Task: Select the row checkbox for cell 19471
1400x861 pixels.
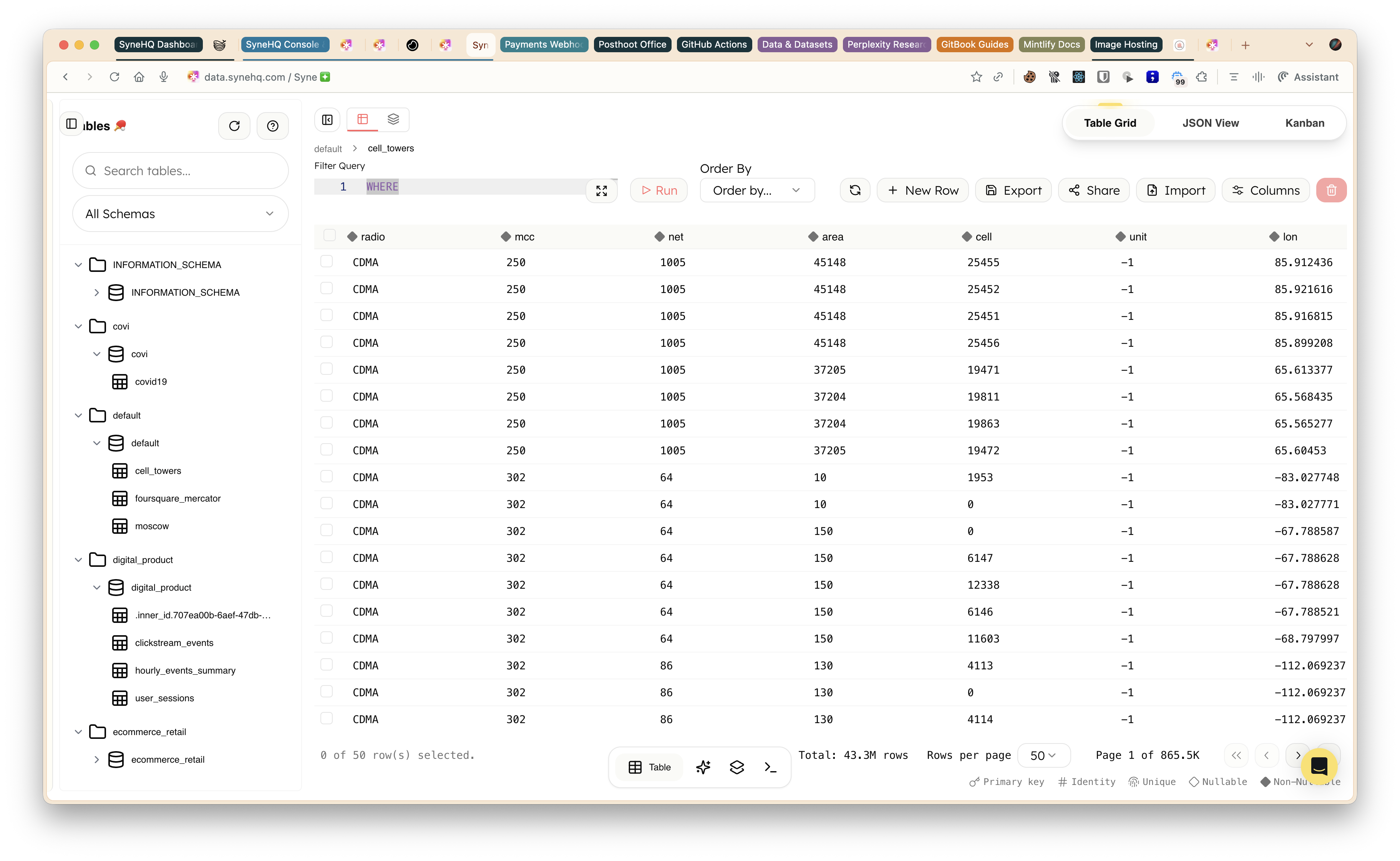Action: [326, 369]
